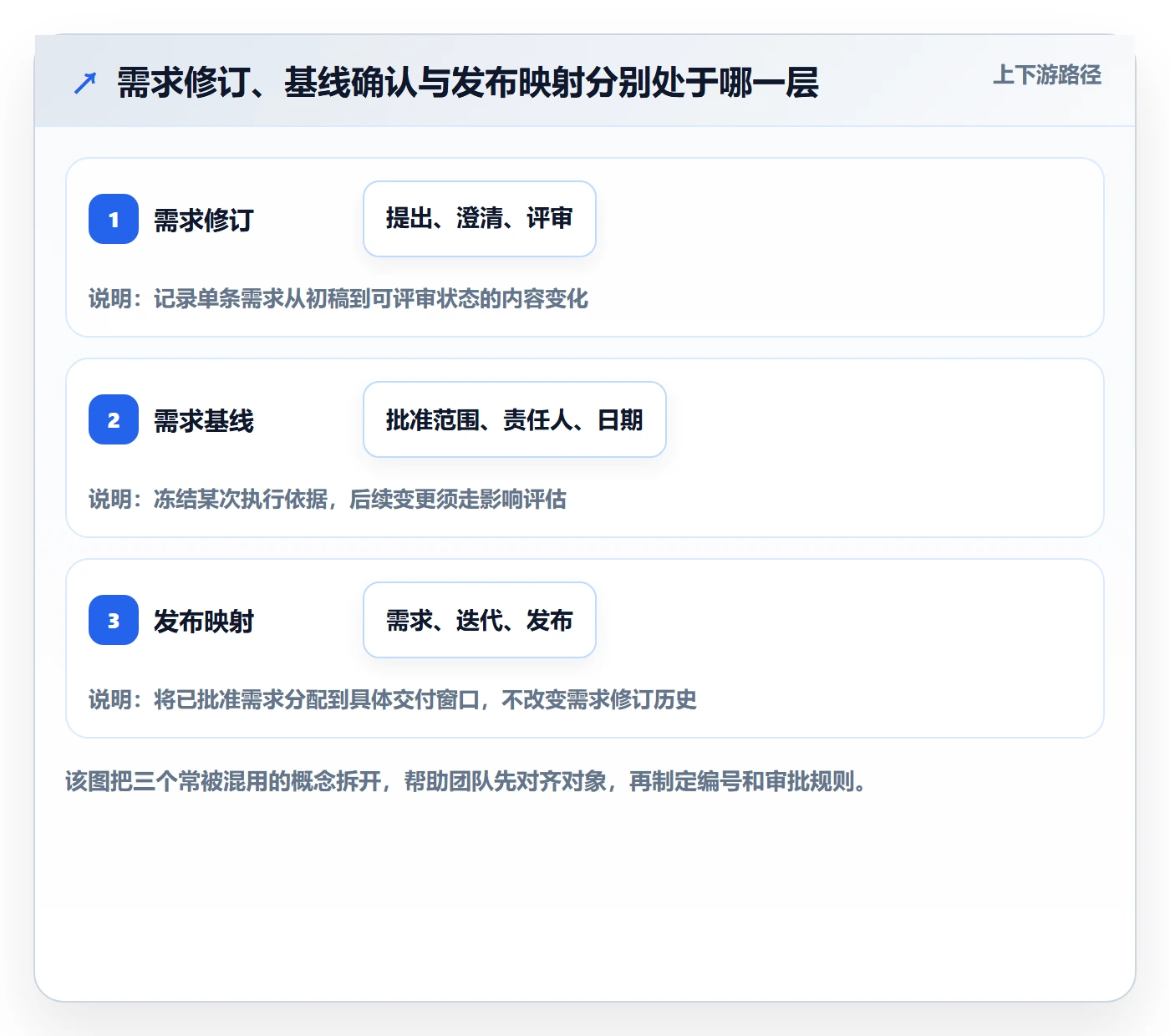The width and height of the screenshot is (1170, 1036).
Task: Click the note 说明：记录单条需求从初稿到可评审状态的内容变化
Action: point(338,298)
